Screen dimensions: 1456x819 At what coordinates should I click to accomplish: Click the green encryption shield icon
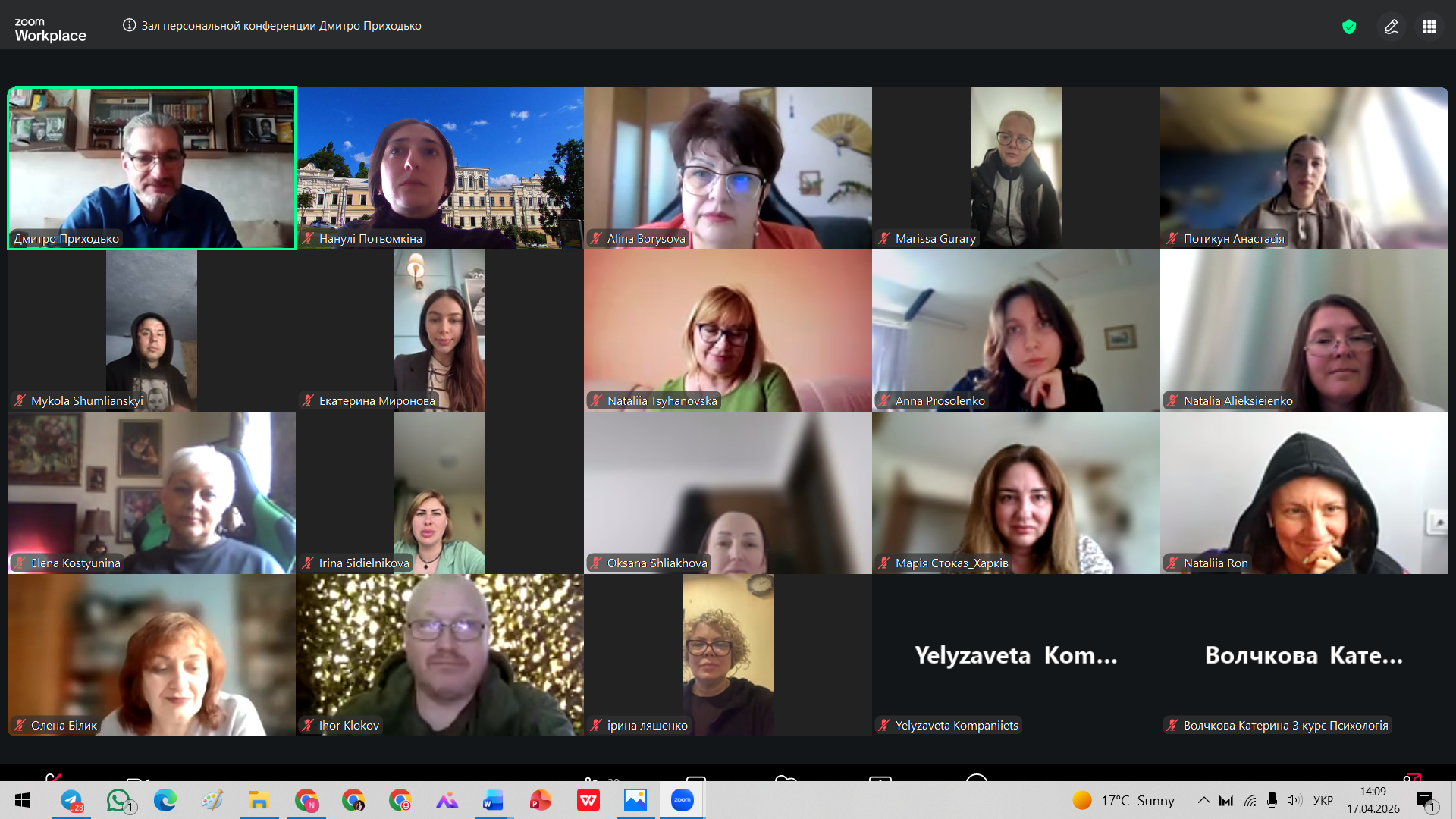tap(1348, 27)
